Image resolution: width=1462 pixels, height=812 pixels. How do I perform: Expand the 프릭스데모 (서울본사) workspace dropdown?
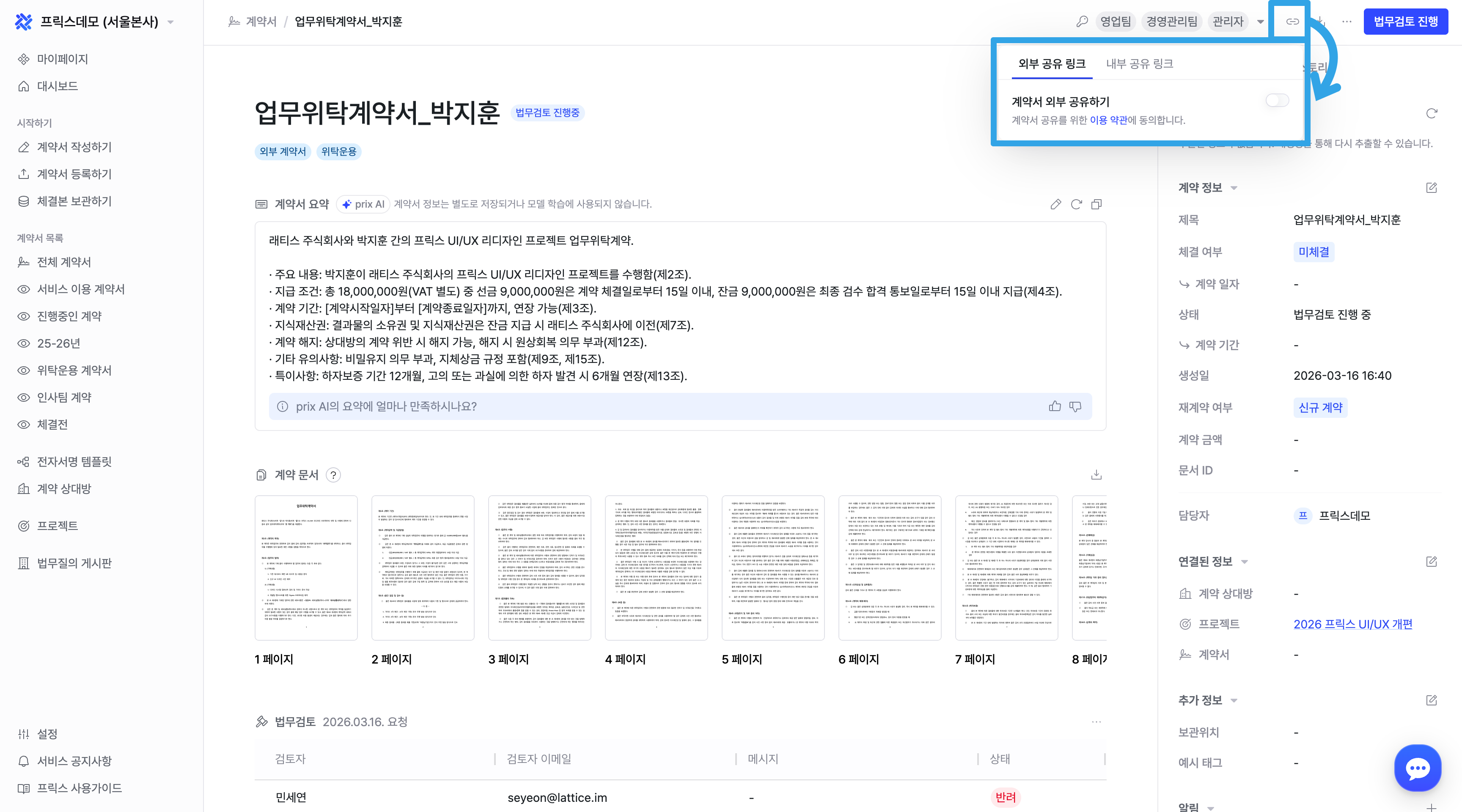click(171, 22)
